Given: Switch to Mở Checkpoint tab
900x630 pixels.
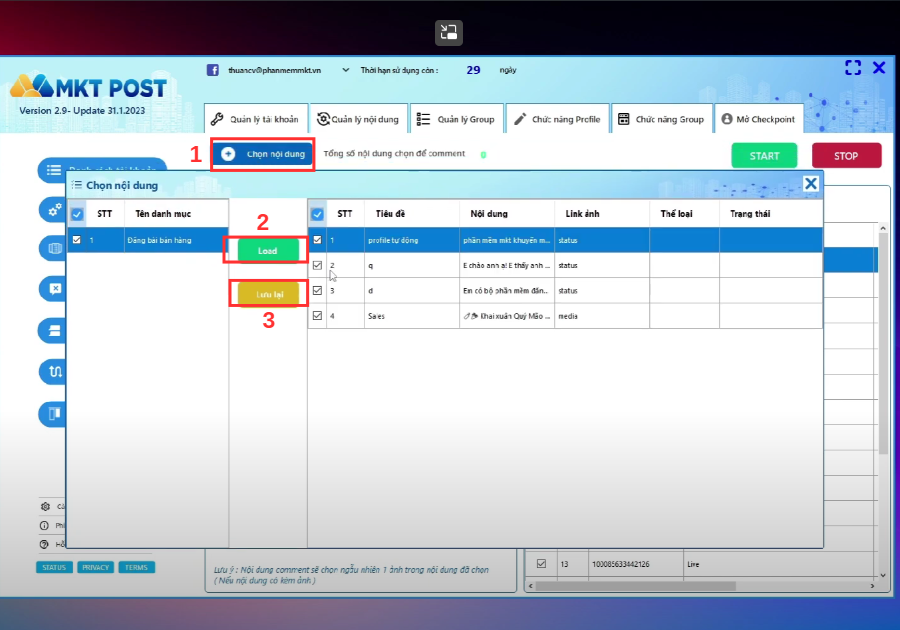Looking at the screenshot, I should 759,119.
